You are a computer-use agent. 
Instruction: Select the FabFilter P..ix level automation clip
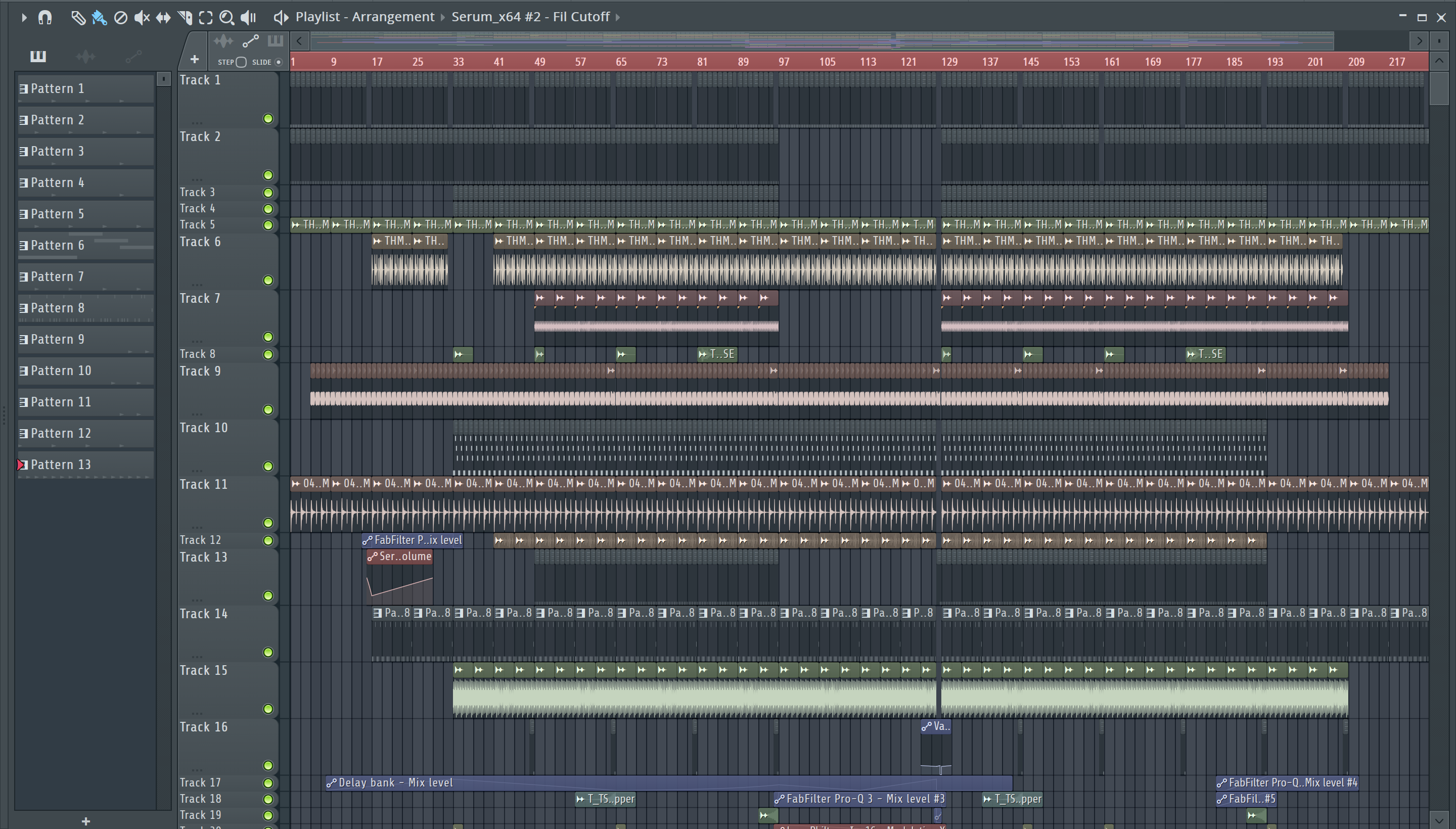click(412, 540)
